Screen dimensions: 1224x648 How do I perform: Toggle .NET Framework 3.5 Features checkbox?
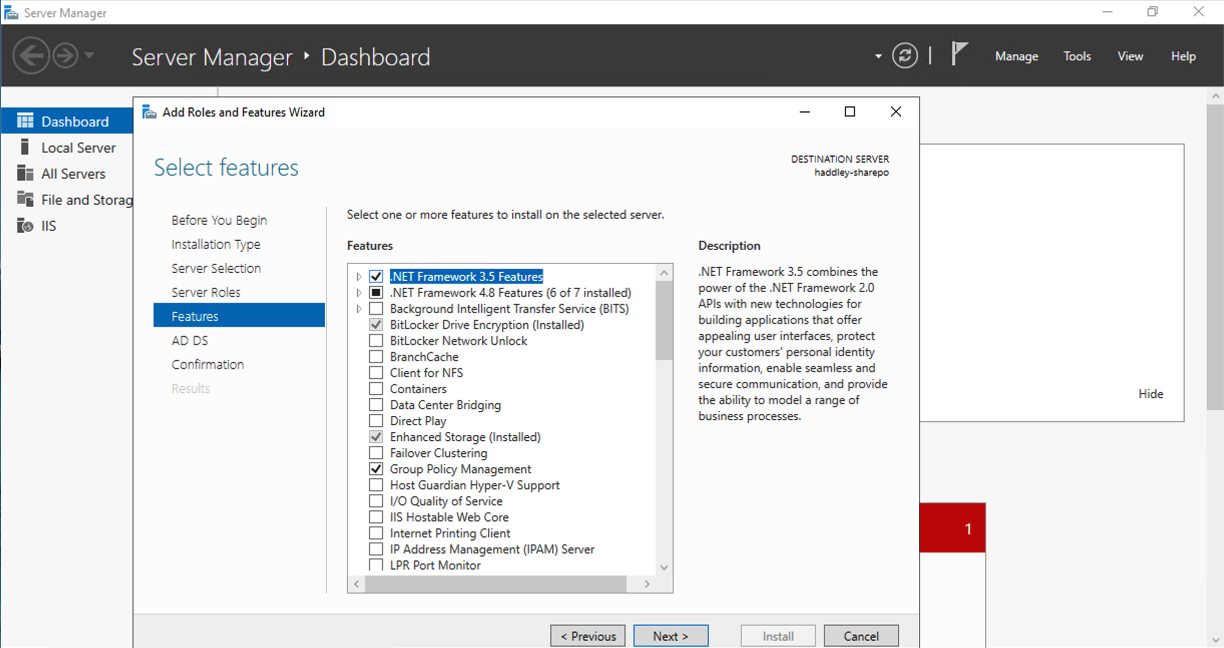[376, 277]
